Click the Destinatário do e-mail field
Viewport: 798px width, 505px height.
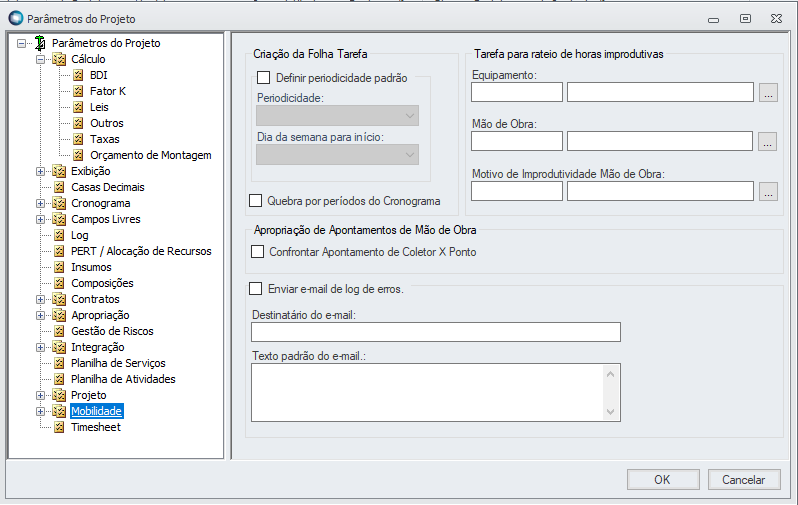[x=435, y=332]
